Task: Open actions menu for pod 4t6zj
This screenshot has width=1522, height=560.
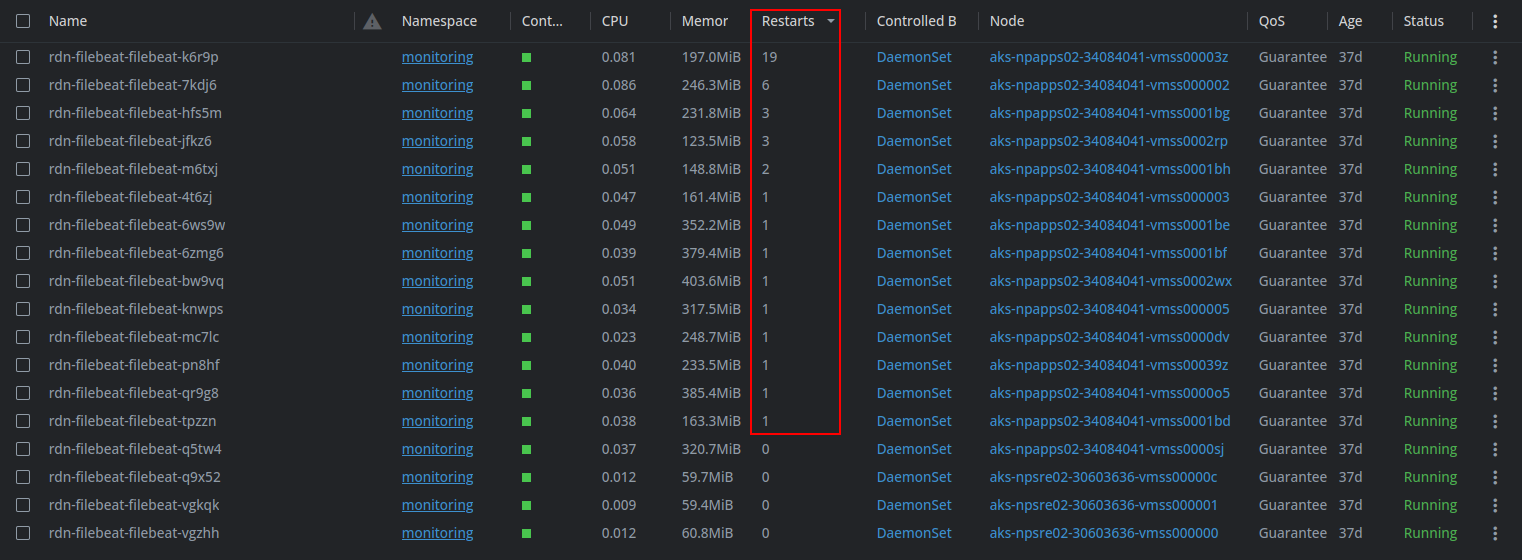Action: [x=1495, y=197]
